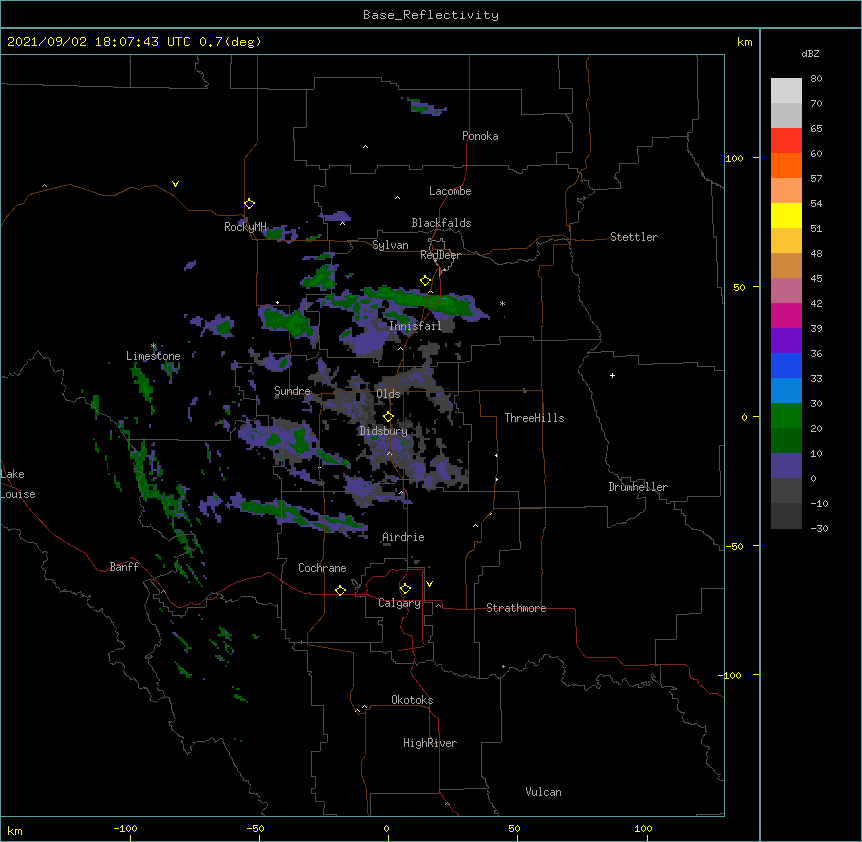862x842 pixels.
Task: Click the yellow diamond marker between Olds and Didsbury
Action: [388, 416]
